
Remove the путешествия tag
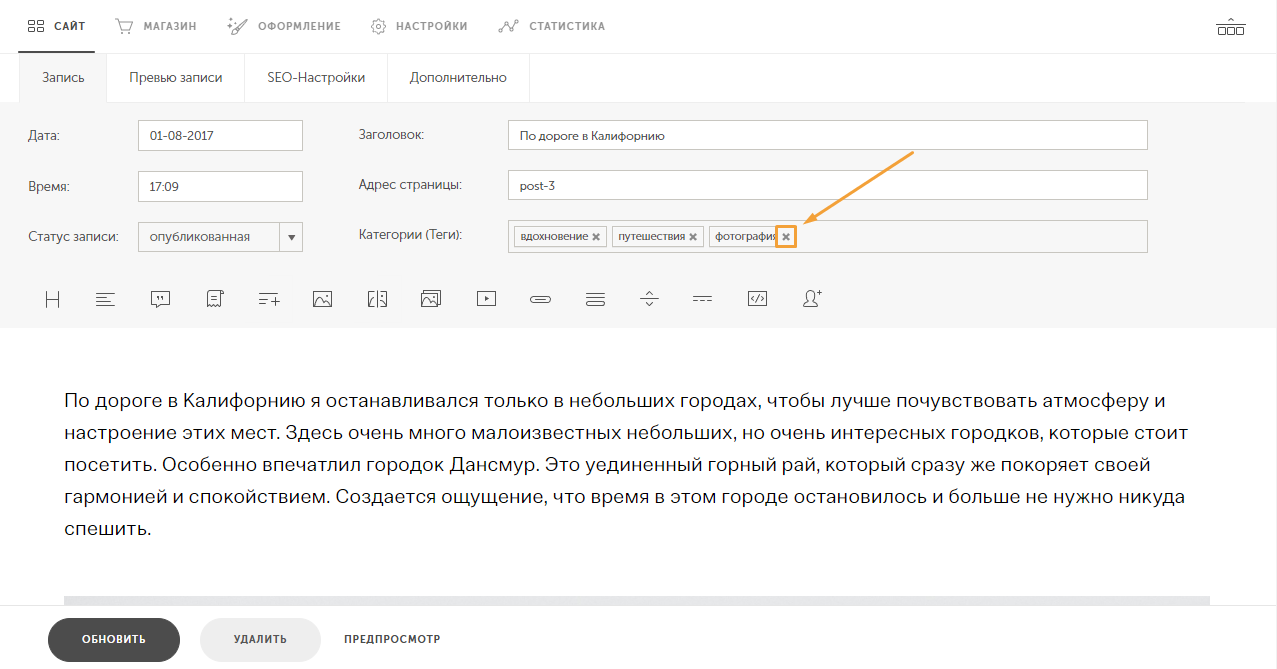coord(693,237)
